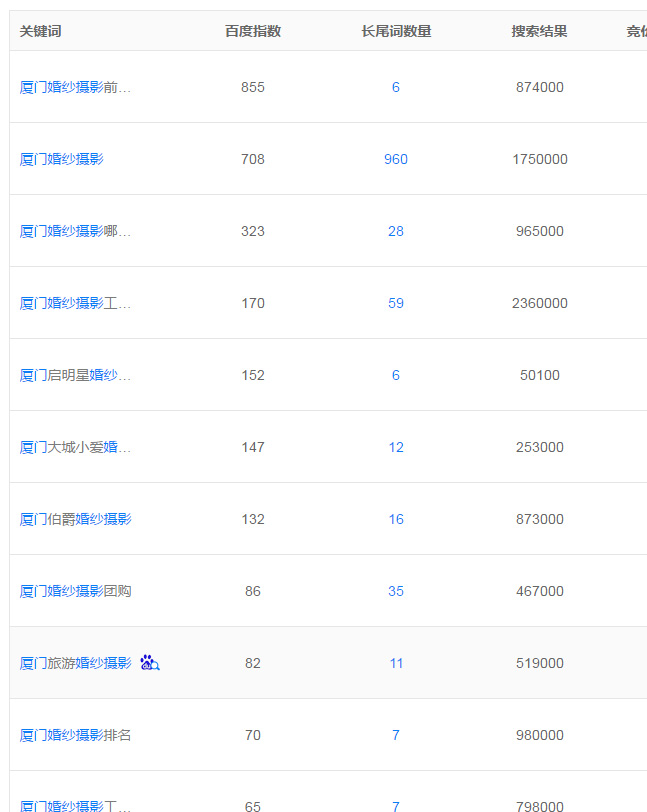The height and width of the screenshot is (812, 647).
Task: Open the keyword link 厦门启明星婚纱…
Action: coord(75,375)
